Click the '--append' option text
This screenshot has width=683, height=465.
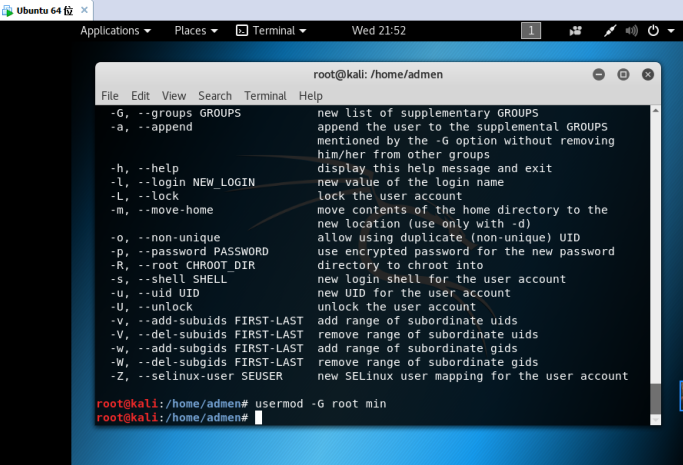pos(165,127)
